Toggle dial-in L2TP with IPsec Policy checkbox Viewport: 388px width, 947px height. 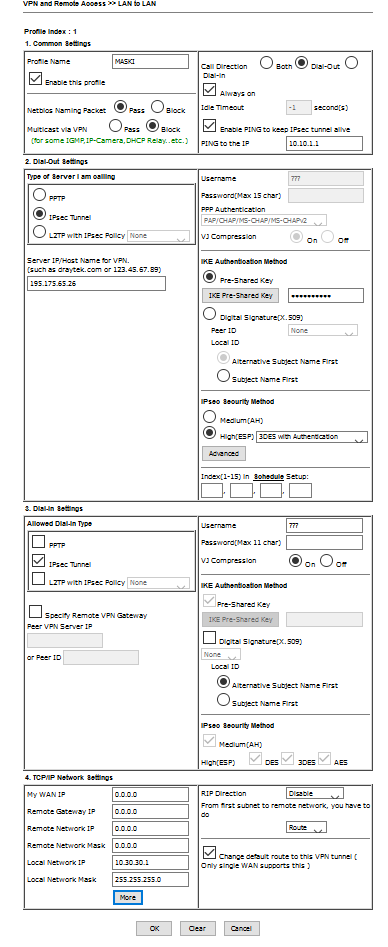[38, 579]
